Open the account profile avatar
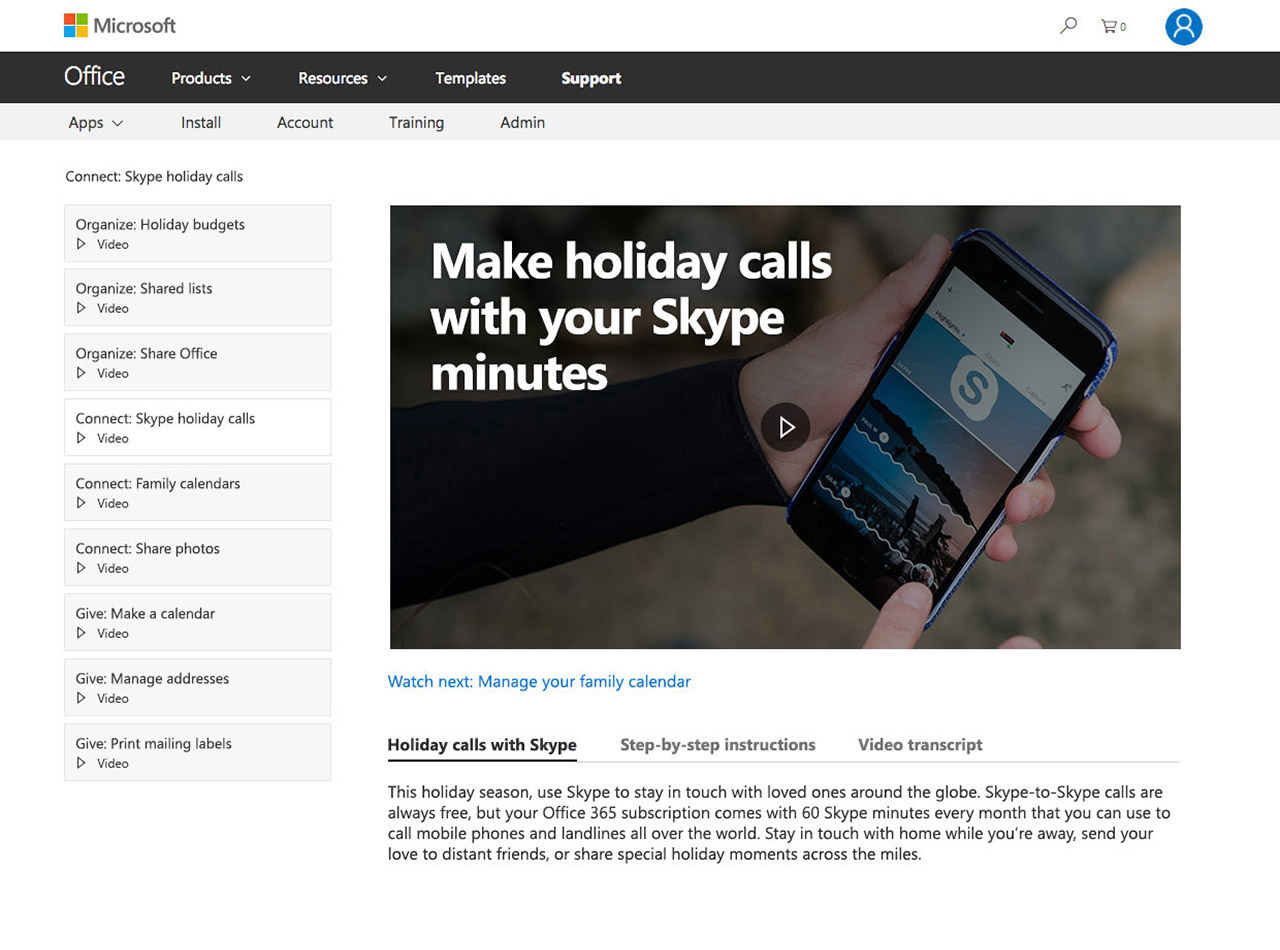 (x=1183, y=26)
